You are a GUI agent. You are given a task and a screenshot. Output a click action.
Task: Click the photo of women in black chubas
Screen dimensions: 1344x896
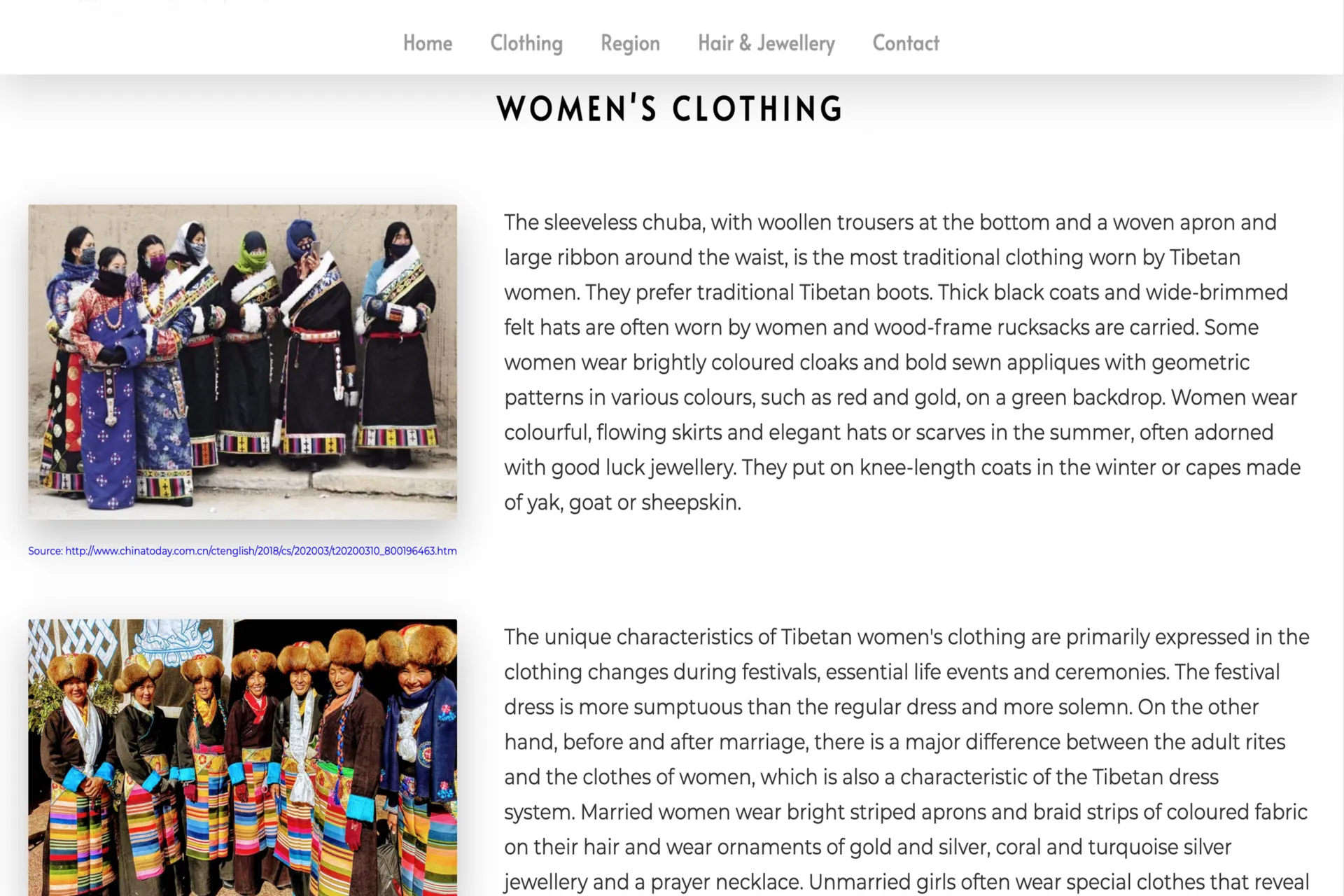pyautogui.click(x=242, y=362)
